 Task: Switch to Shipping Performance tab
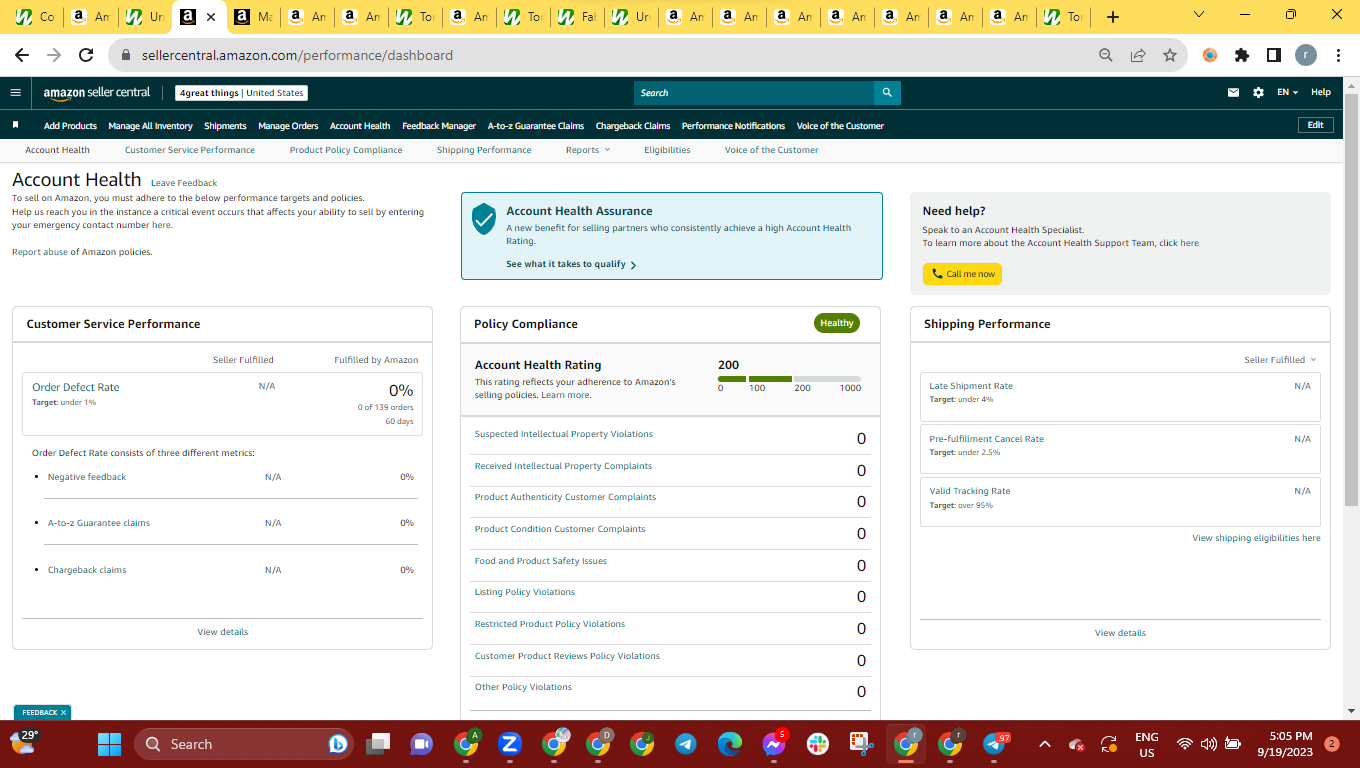pos(484,150)
